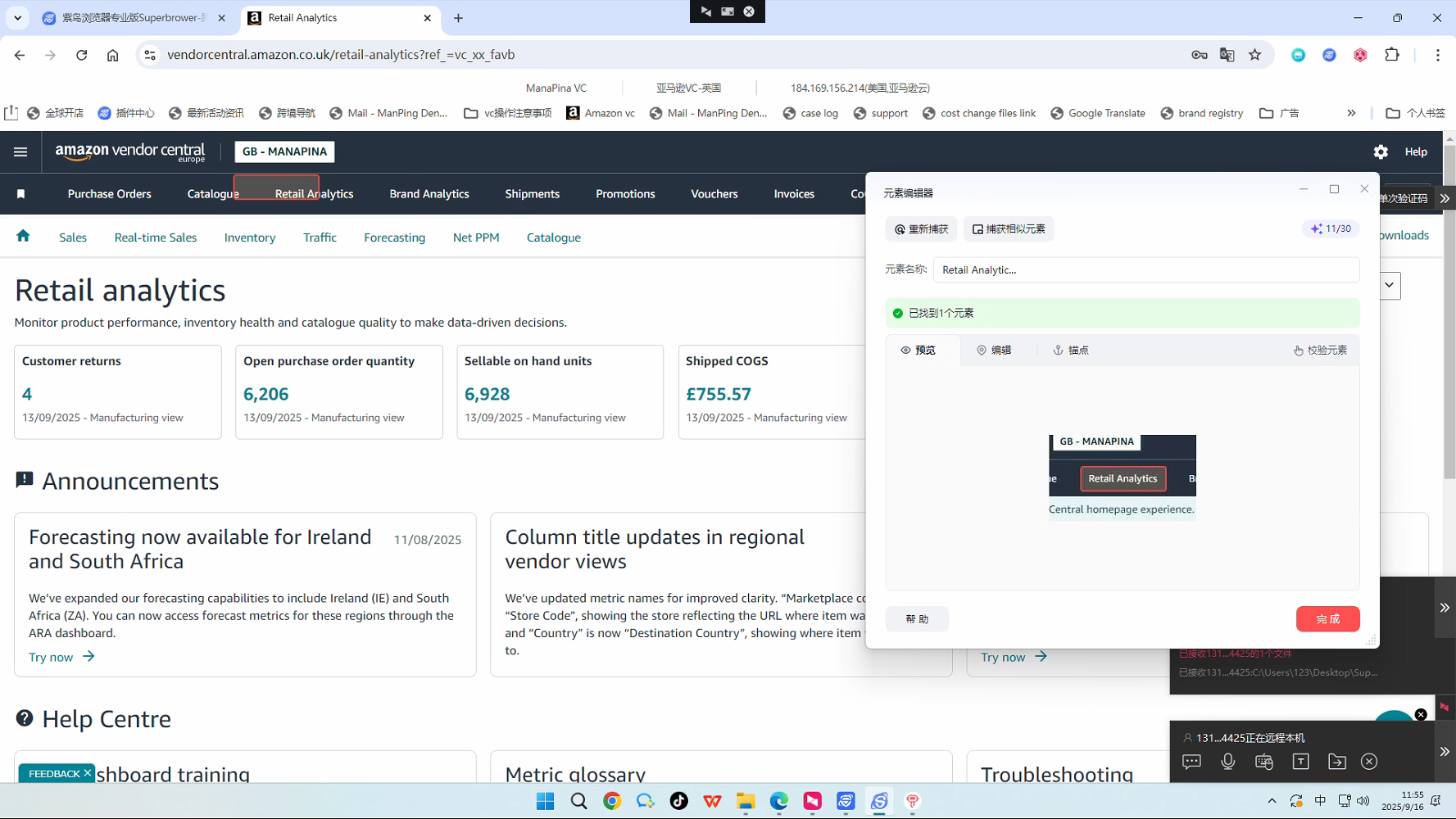The image size is (1456, 819).
Task: Open the dropdown right of the element editor
Action: click(x=1390, y=286)
